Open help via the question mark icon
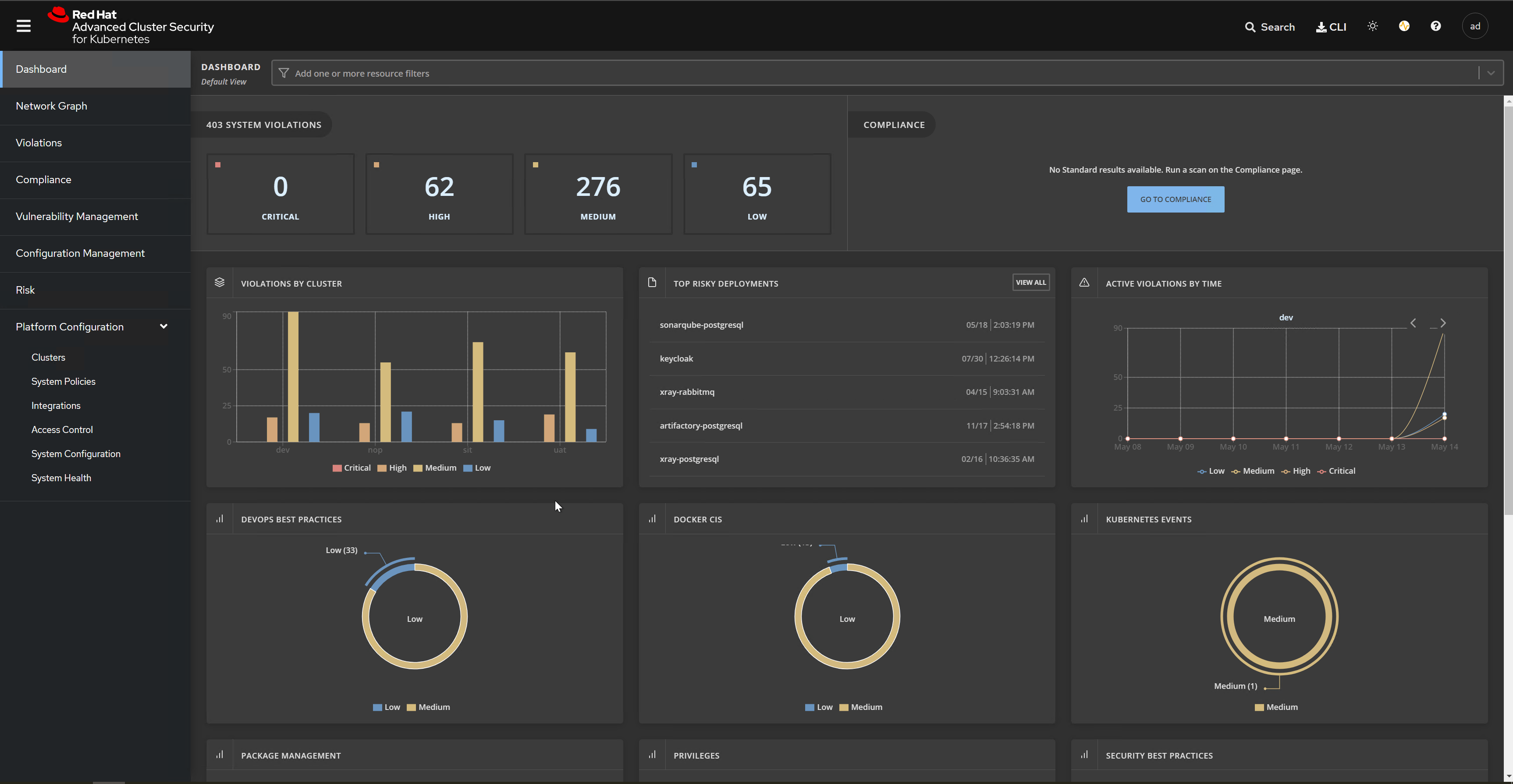 [1435, 26]
